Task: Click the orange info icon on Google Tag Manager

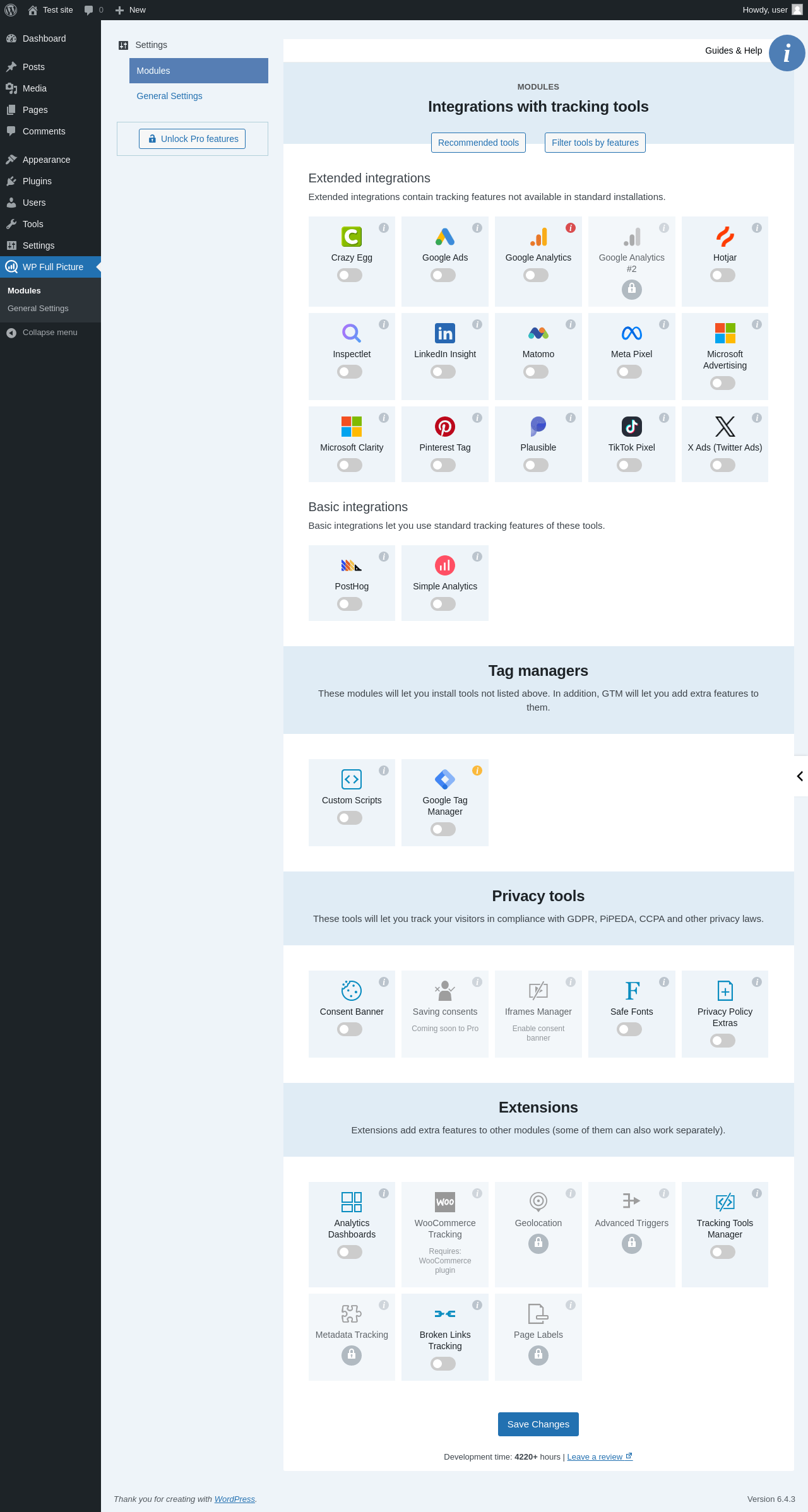Action: pos(477,771)
